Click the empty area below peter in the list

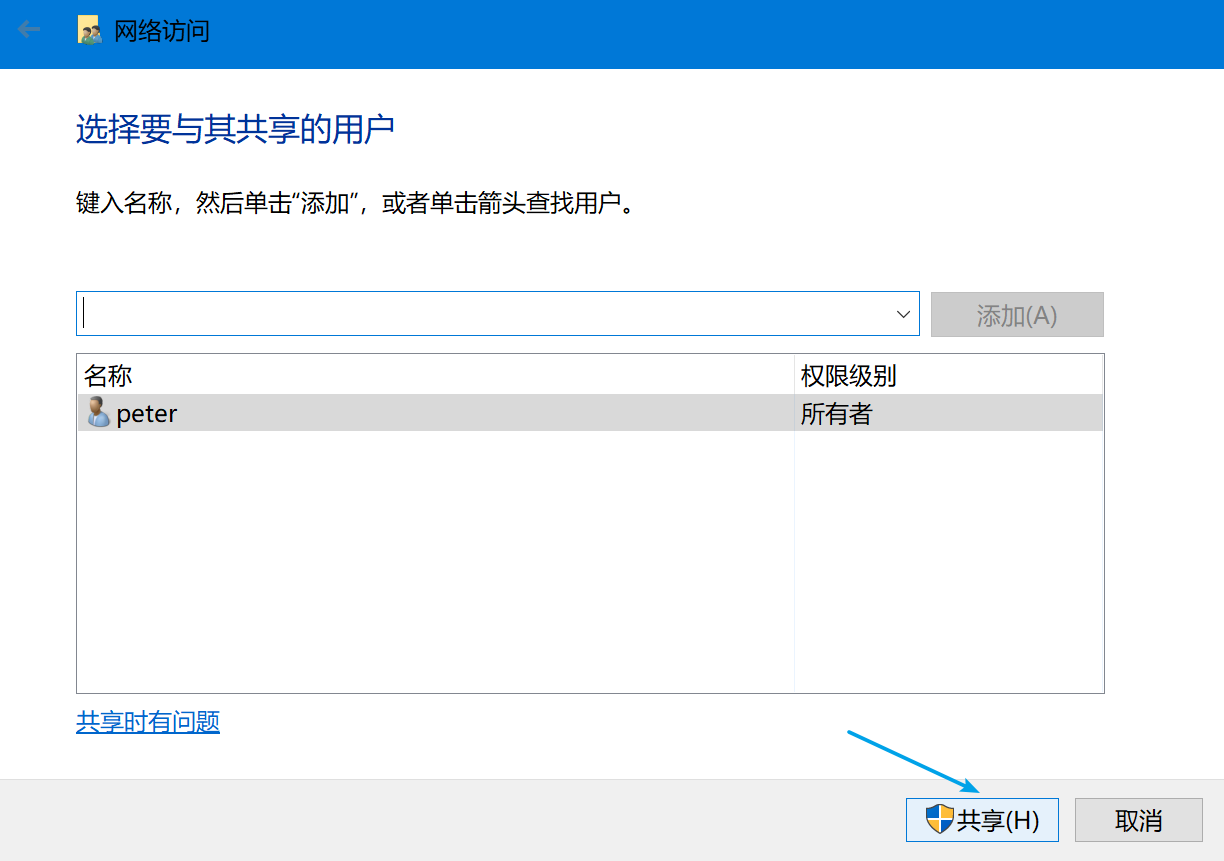[400, 550]
